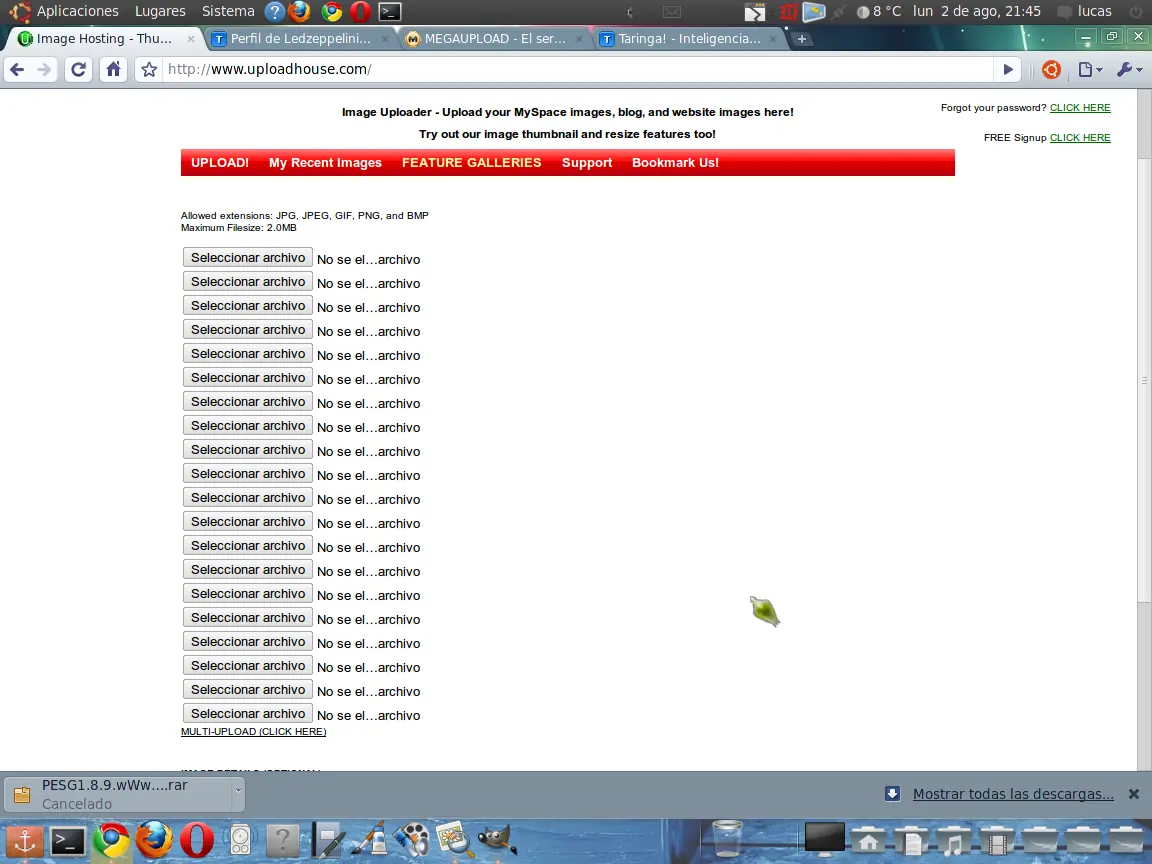The image size is (1152, 864).
Task: Bookmark this page with the star icon
Action: point(149,70)
